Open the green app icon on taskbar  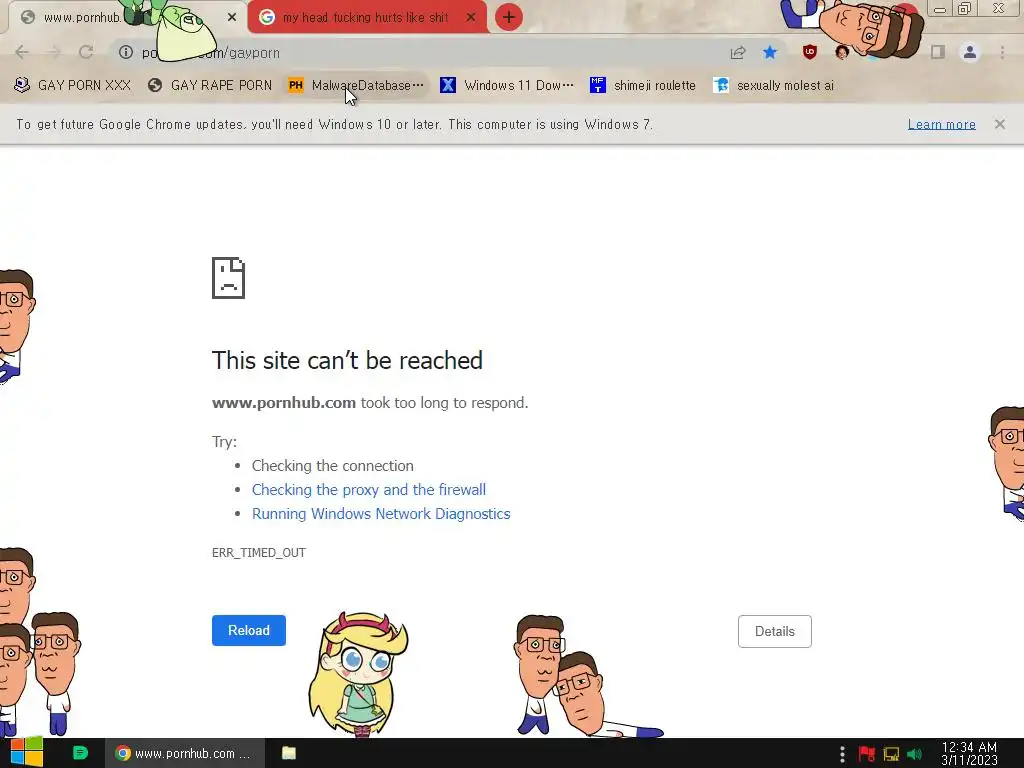pos(80,753)
